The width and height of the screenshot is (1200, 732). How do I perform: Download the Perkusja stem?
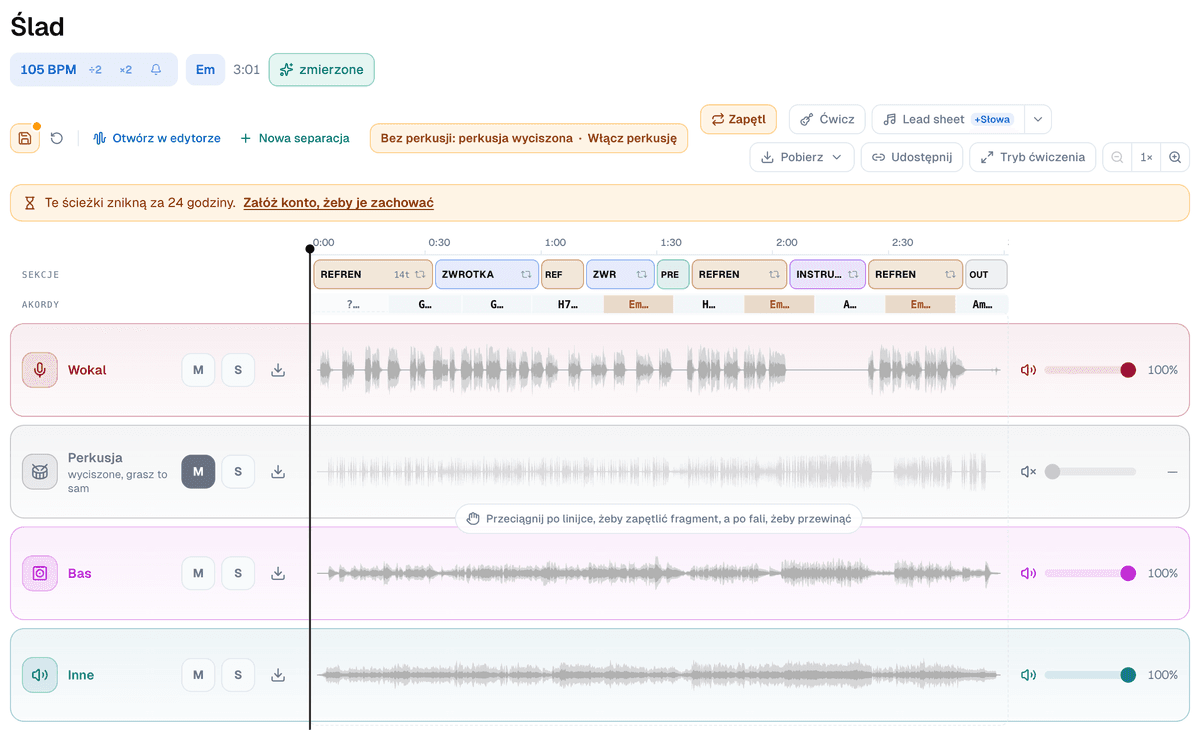278,472
